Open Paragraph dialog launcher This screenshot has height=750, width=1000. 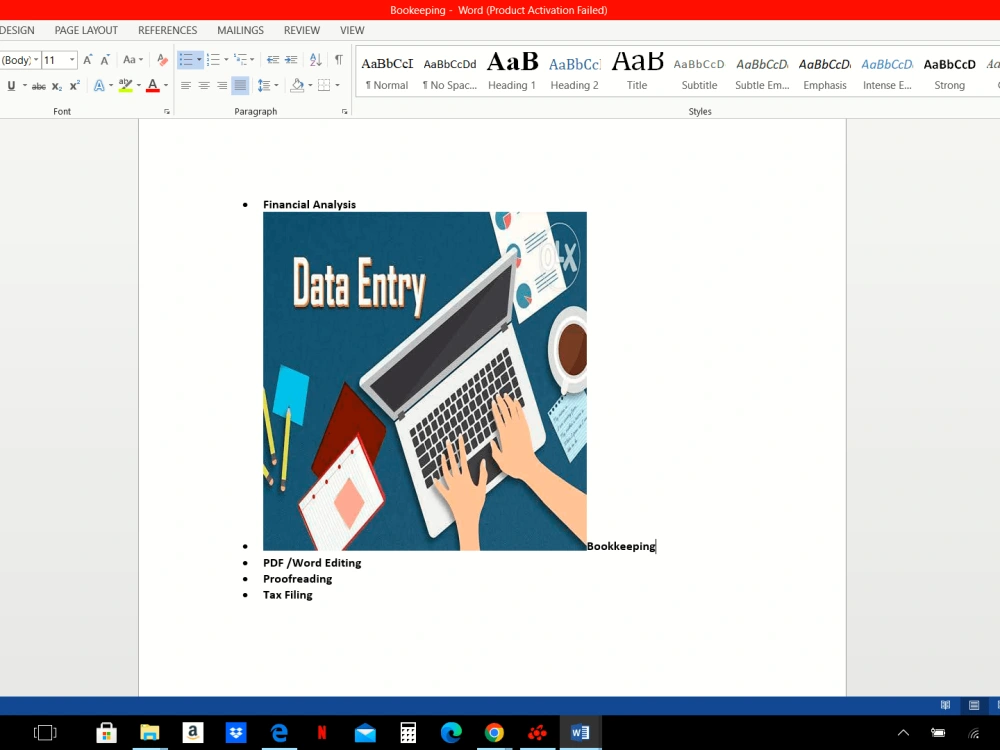click(x=344, y=112)
